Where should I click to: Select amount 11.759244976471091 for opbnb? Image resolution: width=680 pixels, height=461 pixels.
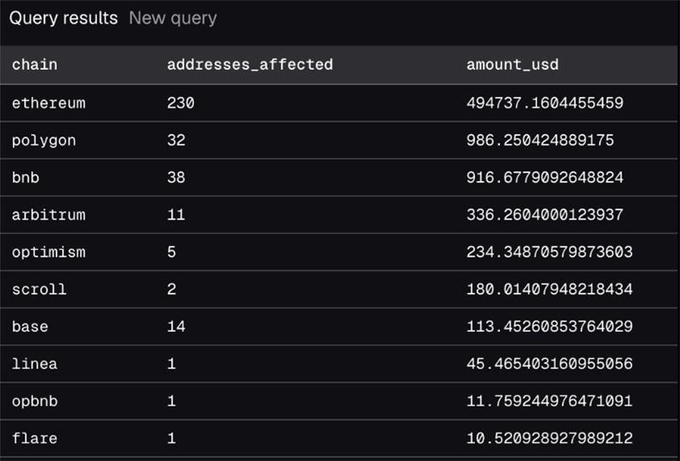pos(549,401)
